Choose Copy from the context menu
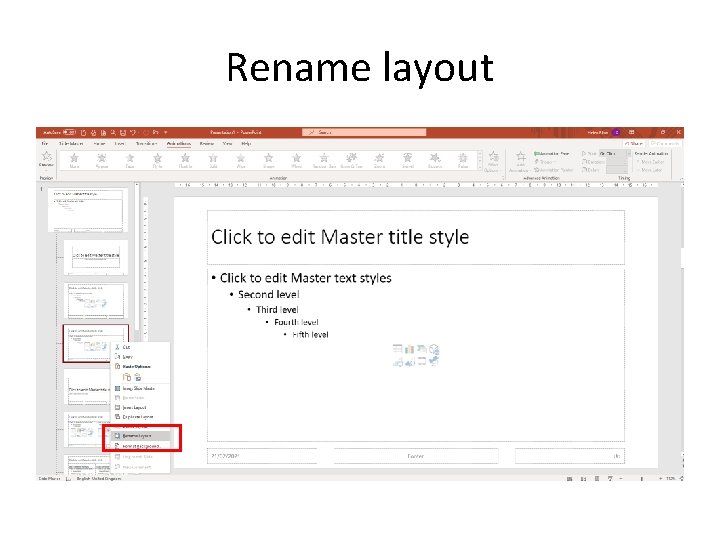This screenshot has width=720, height=540. coord(141,357)
